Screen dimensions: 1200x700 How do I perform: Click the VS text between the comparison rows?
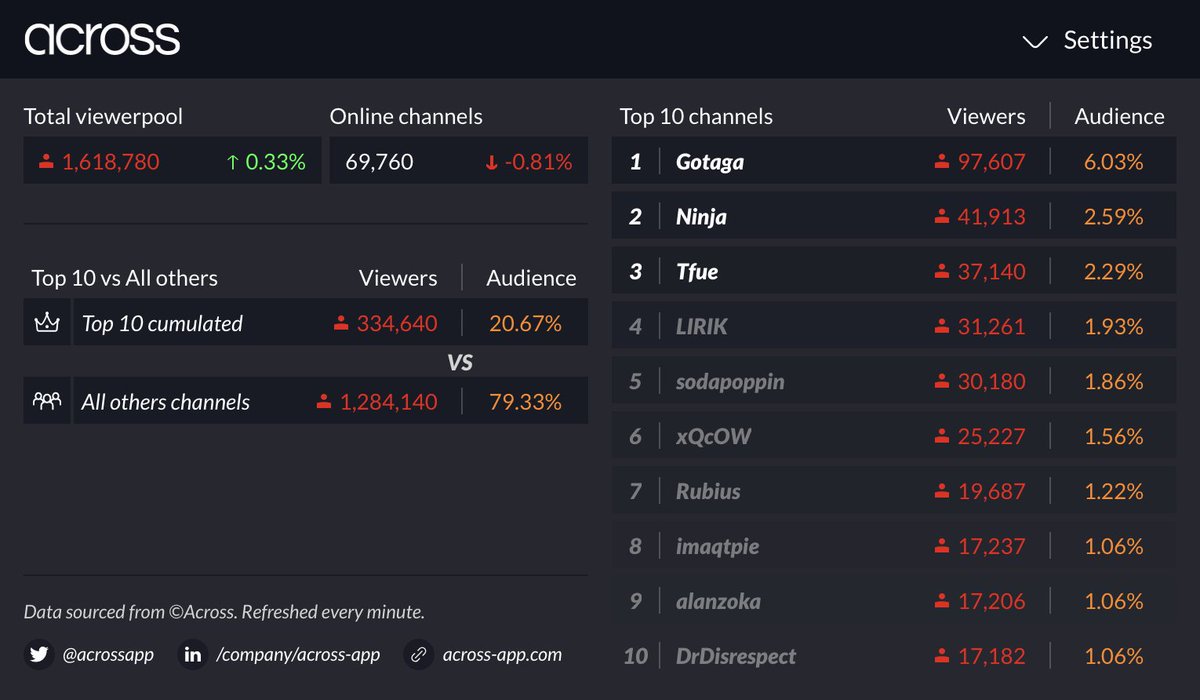pos(459,363)
